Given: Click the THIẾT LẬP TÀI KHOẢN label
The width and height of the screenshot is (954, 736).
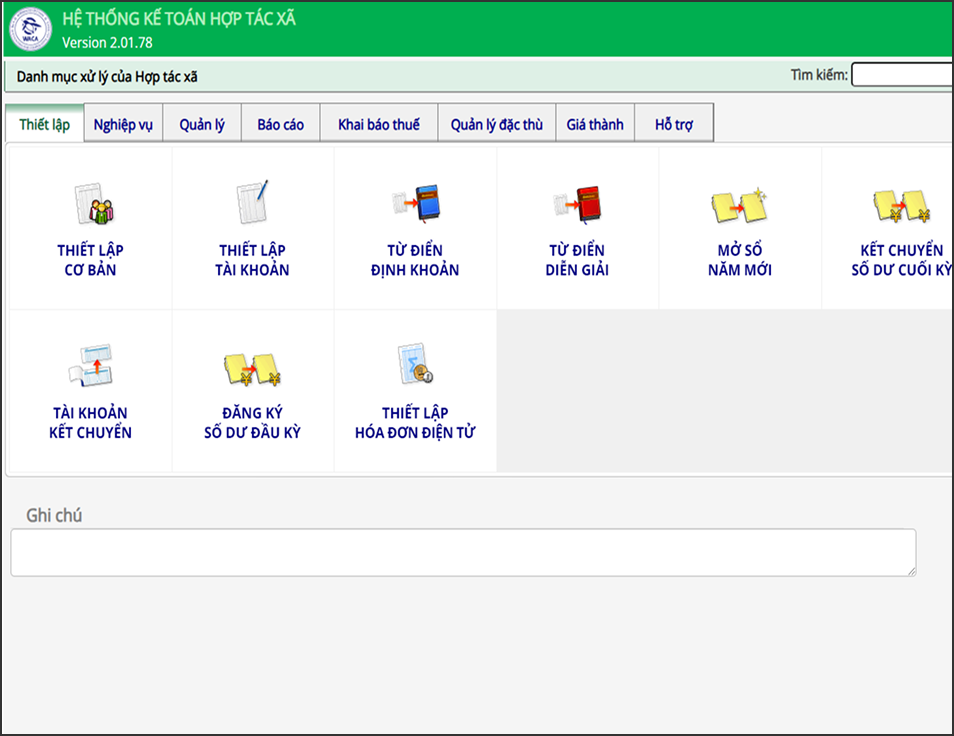Looking at the screenshot, I should (x=252, y=260).
